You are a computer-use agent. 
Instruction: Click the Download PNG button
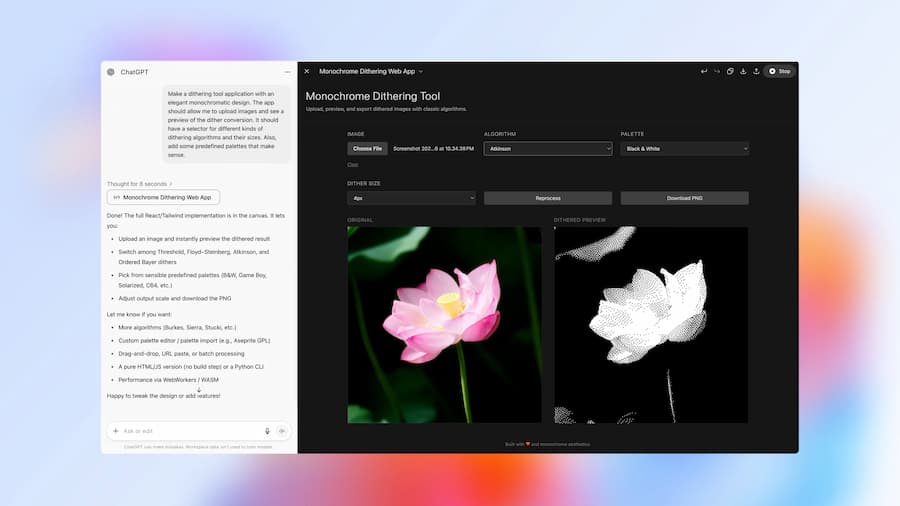684,198
